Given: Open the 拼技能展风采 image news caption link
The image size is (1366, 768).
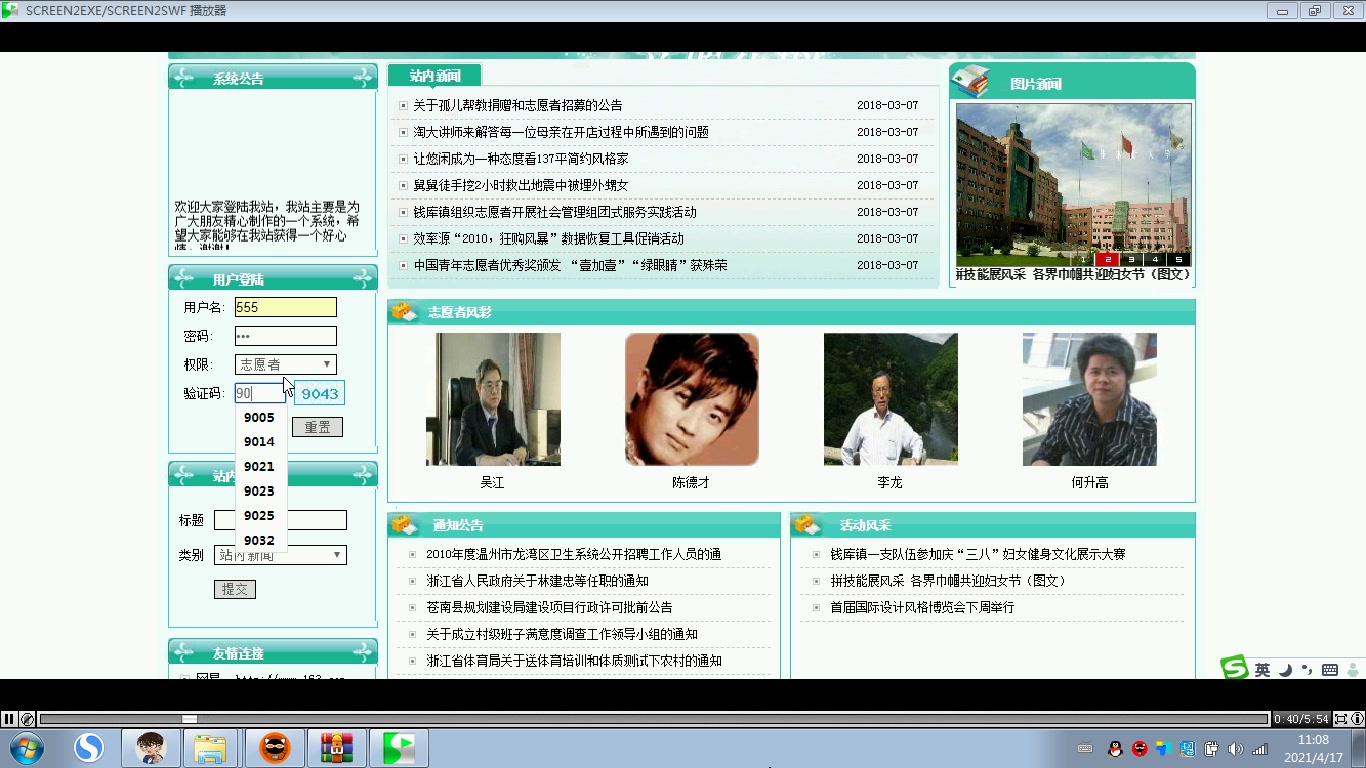Looking at the screenshot, I should (1074, 274).
